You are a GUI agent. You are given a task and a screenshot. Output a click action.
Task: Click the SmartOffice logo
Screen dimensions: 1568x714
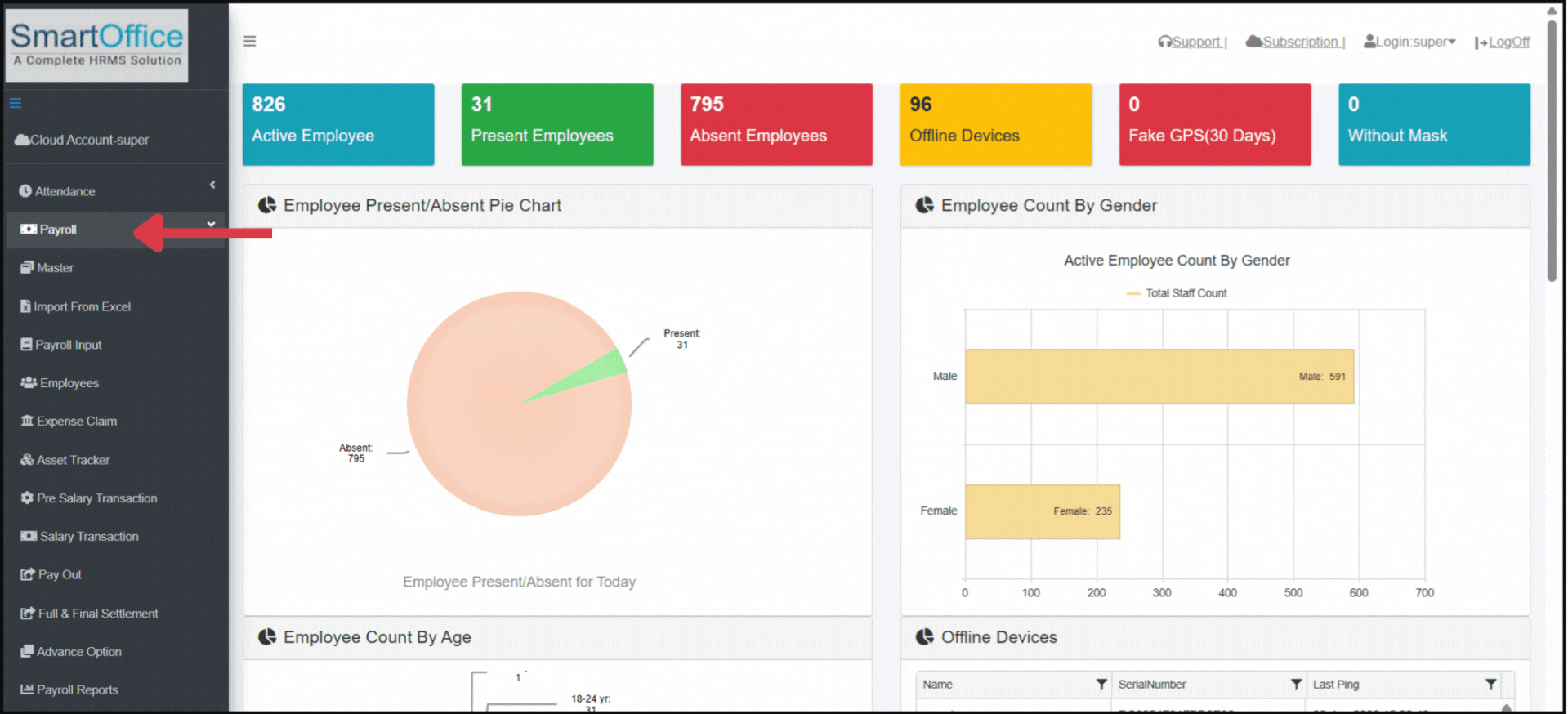click(x=96, y=45)
